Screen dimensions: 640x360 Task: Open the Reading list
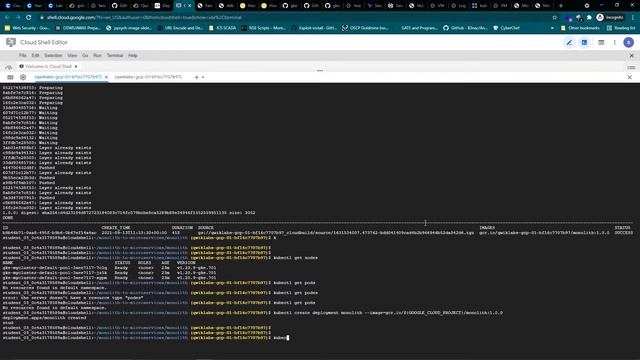(621, 28)
